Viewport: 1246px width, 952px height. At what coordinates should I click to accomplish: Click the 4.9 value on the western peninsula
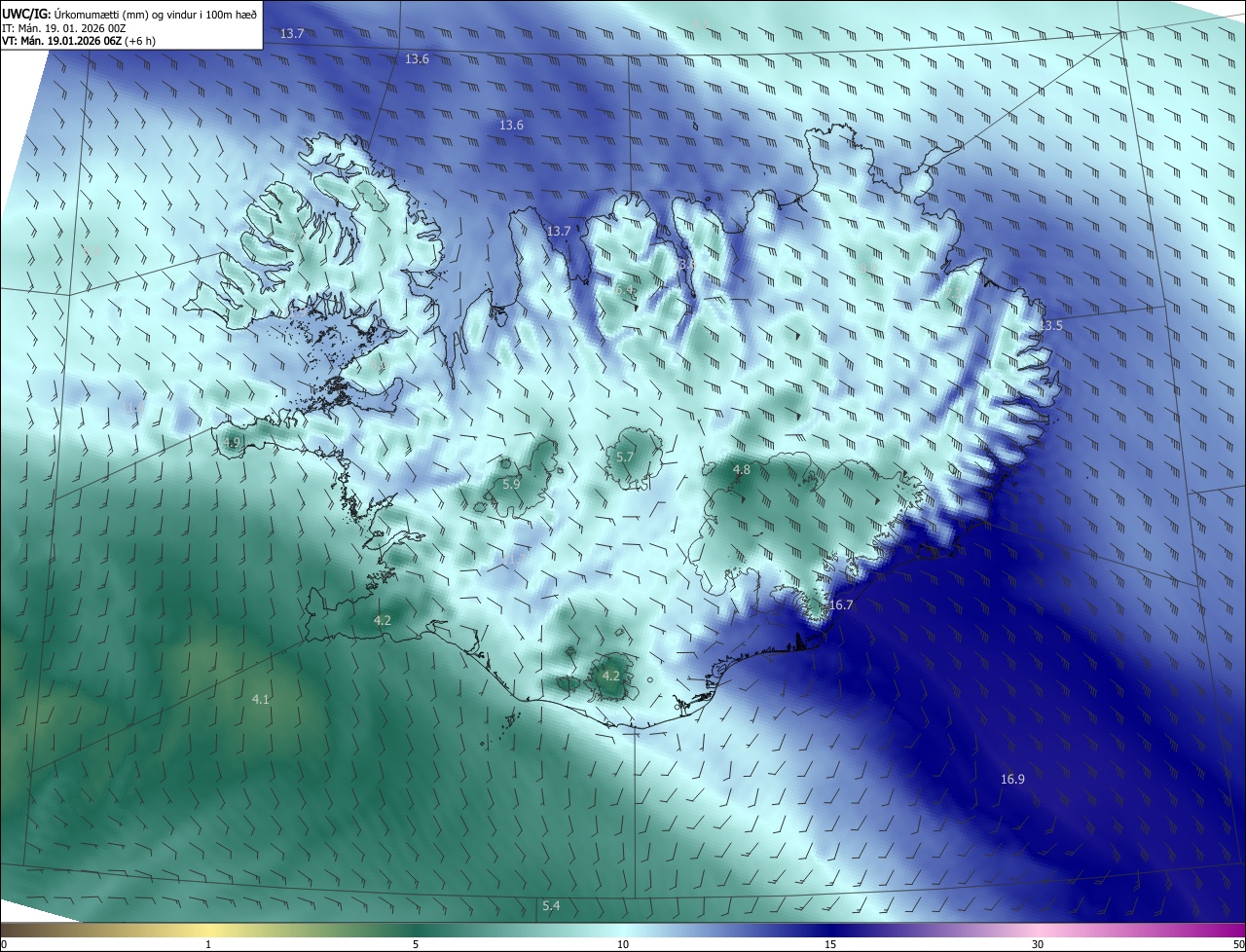pyautogui.click(x=231, y=443)
